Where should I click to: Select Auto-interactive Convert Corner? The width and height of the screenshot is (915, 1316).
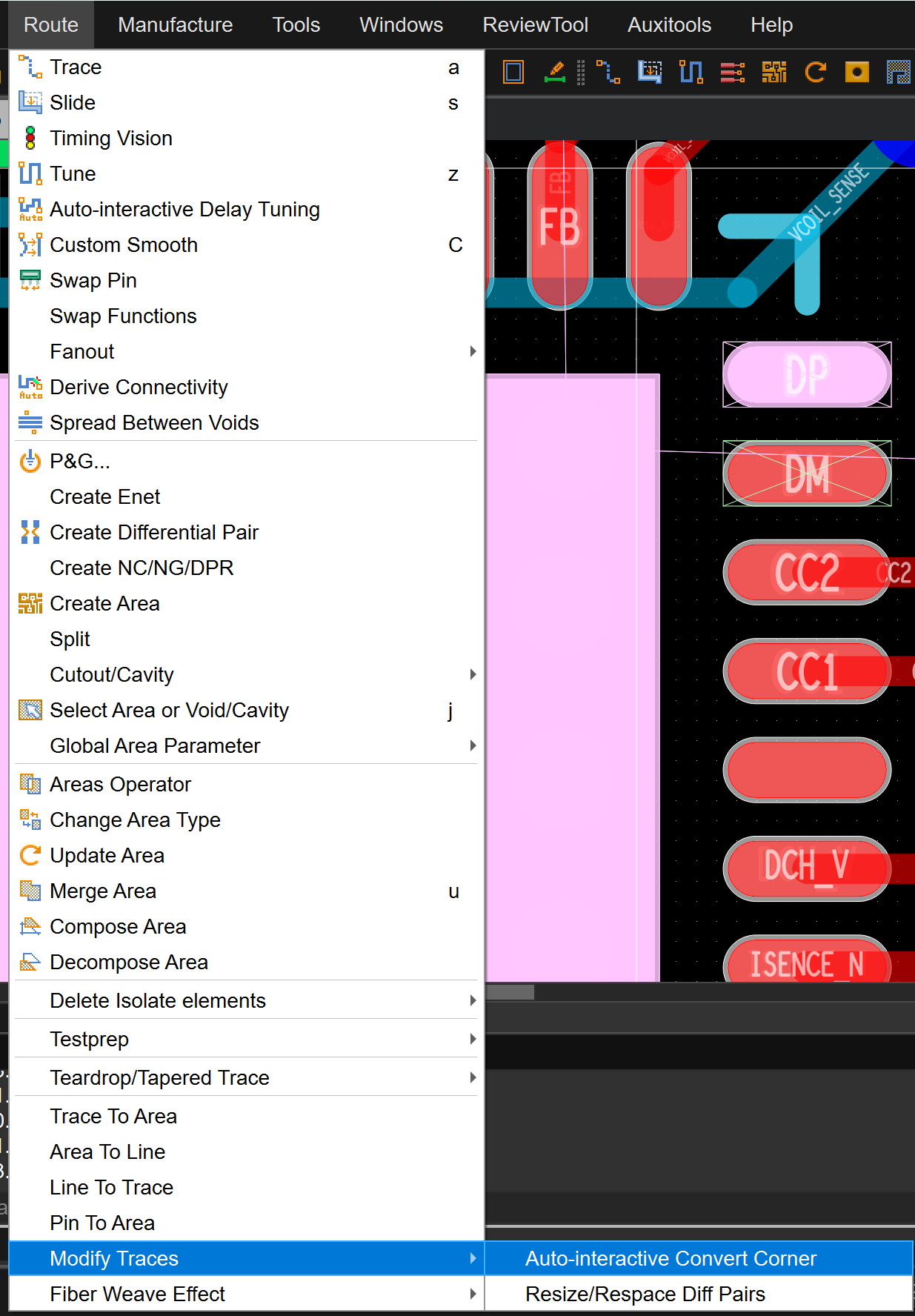671,1258
